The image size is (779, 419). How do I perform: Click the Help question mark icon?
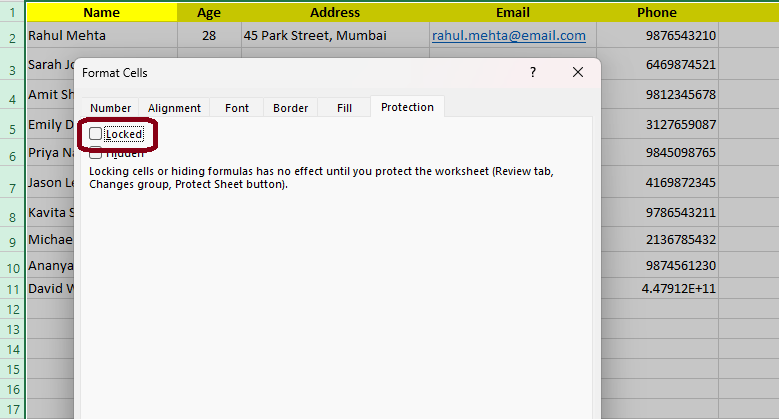[533, 73]
